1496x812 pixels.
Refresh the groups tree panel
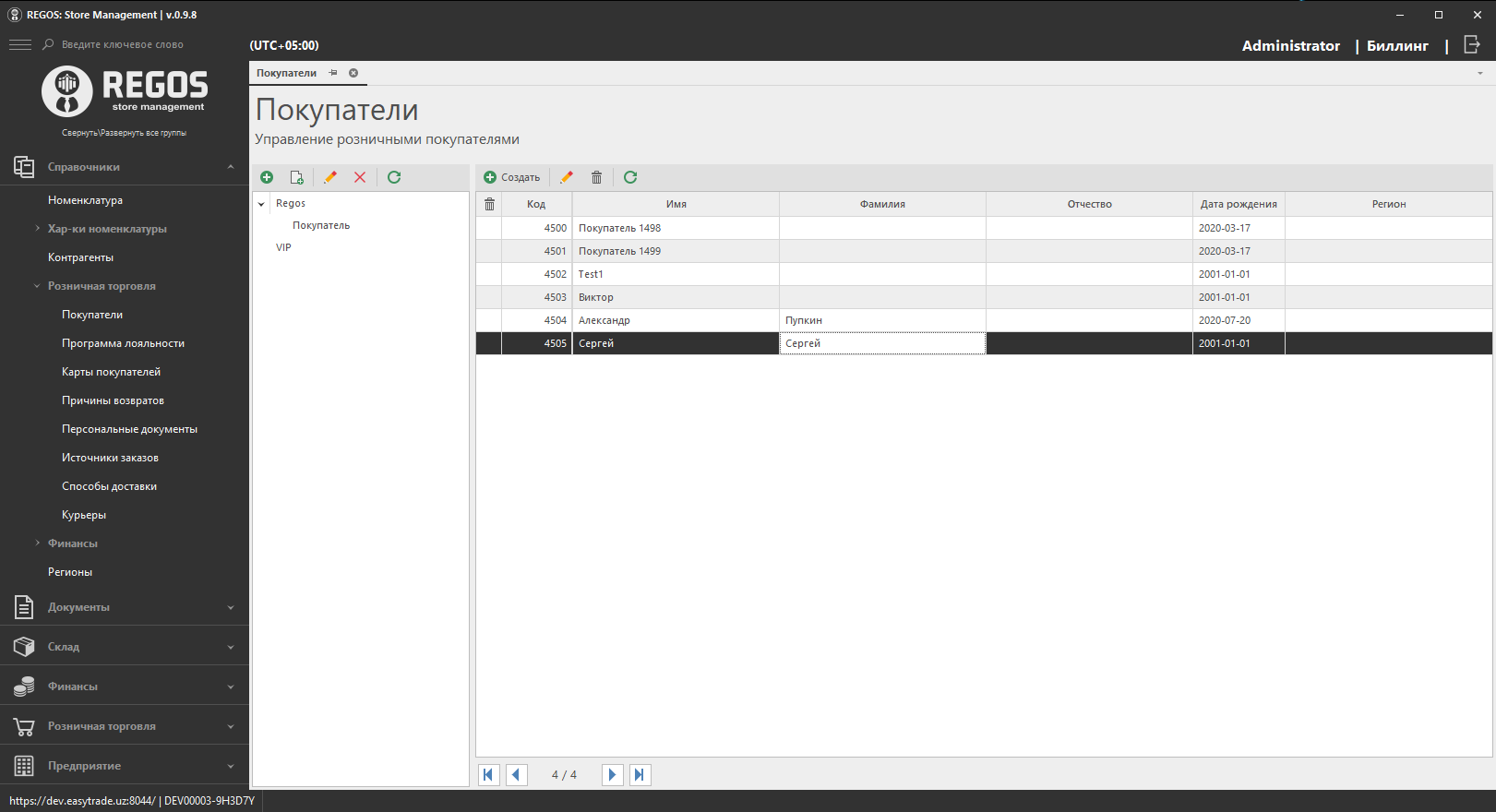[394, 177]
